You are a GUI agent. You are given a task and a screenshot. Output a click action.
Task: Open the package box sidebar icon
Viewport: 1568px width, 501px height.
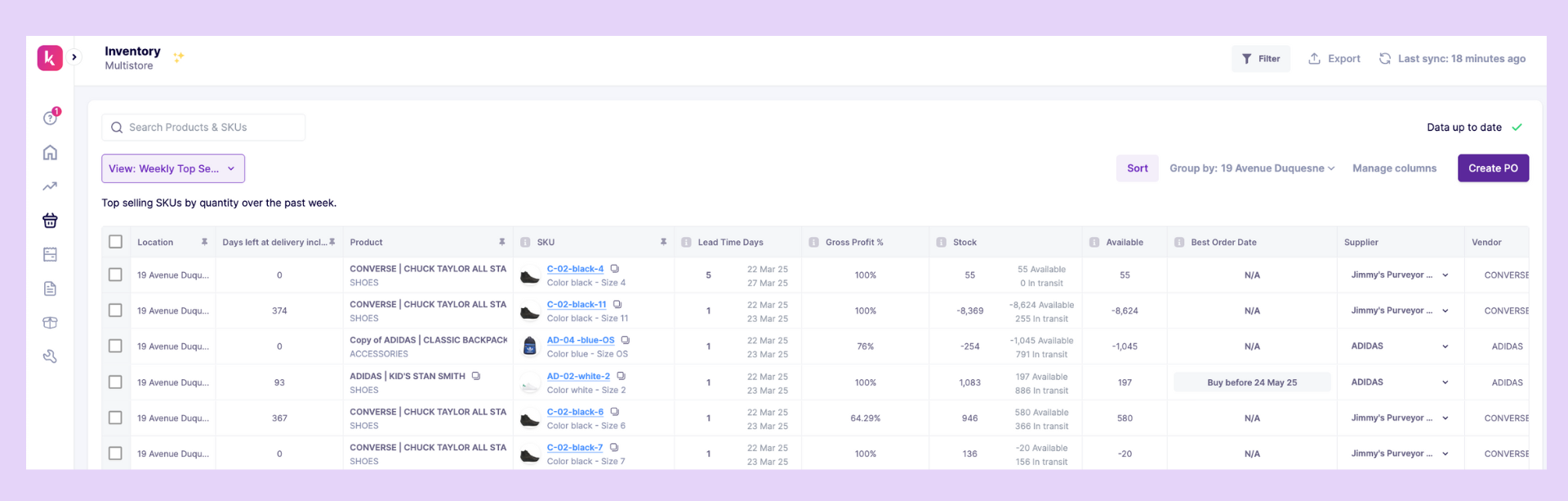pyautogui.click(x=50, y=323)
